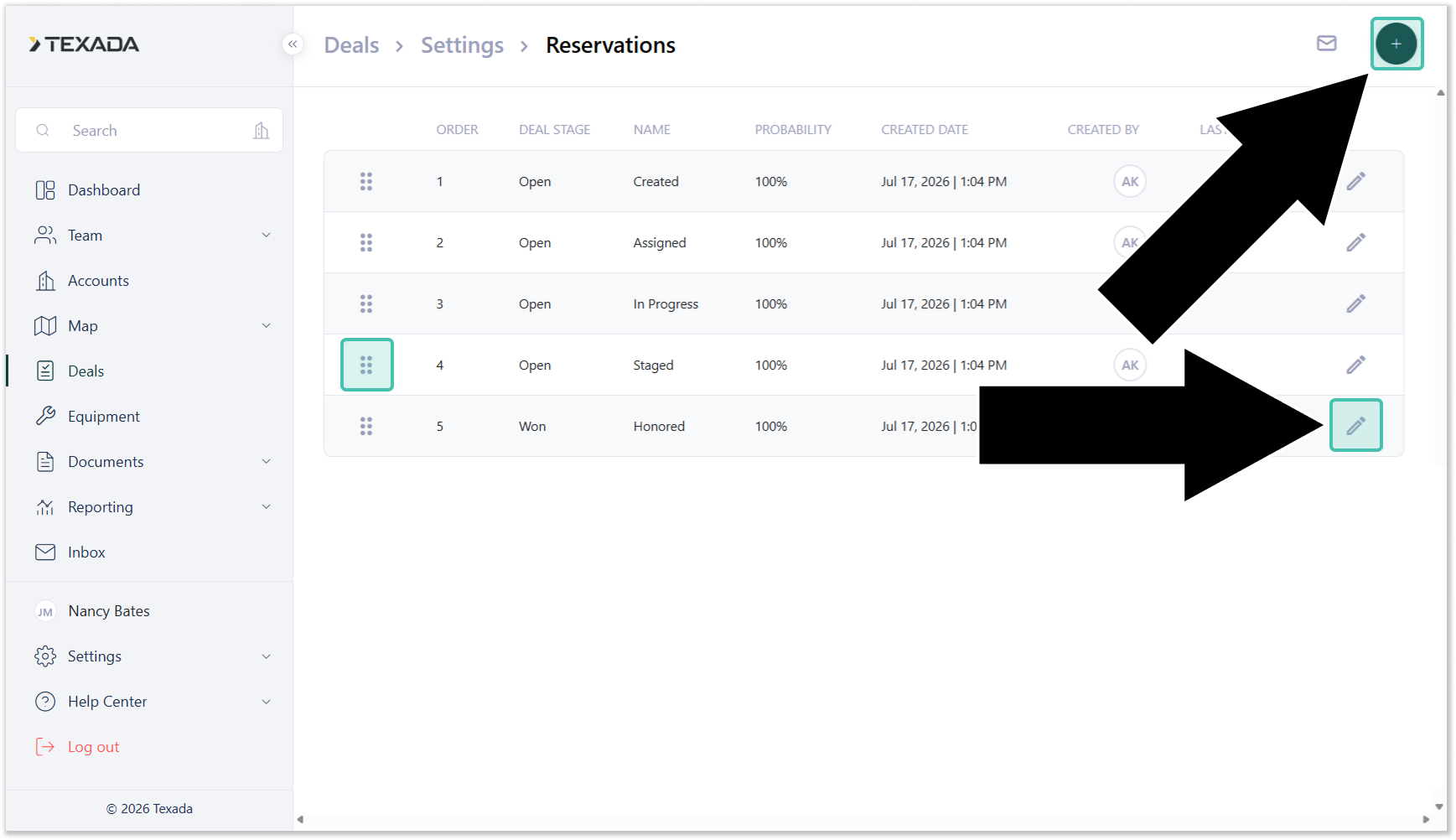Click Log out link
The width and height of the screenshot is (1456, 840).
(93, 747)
